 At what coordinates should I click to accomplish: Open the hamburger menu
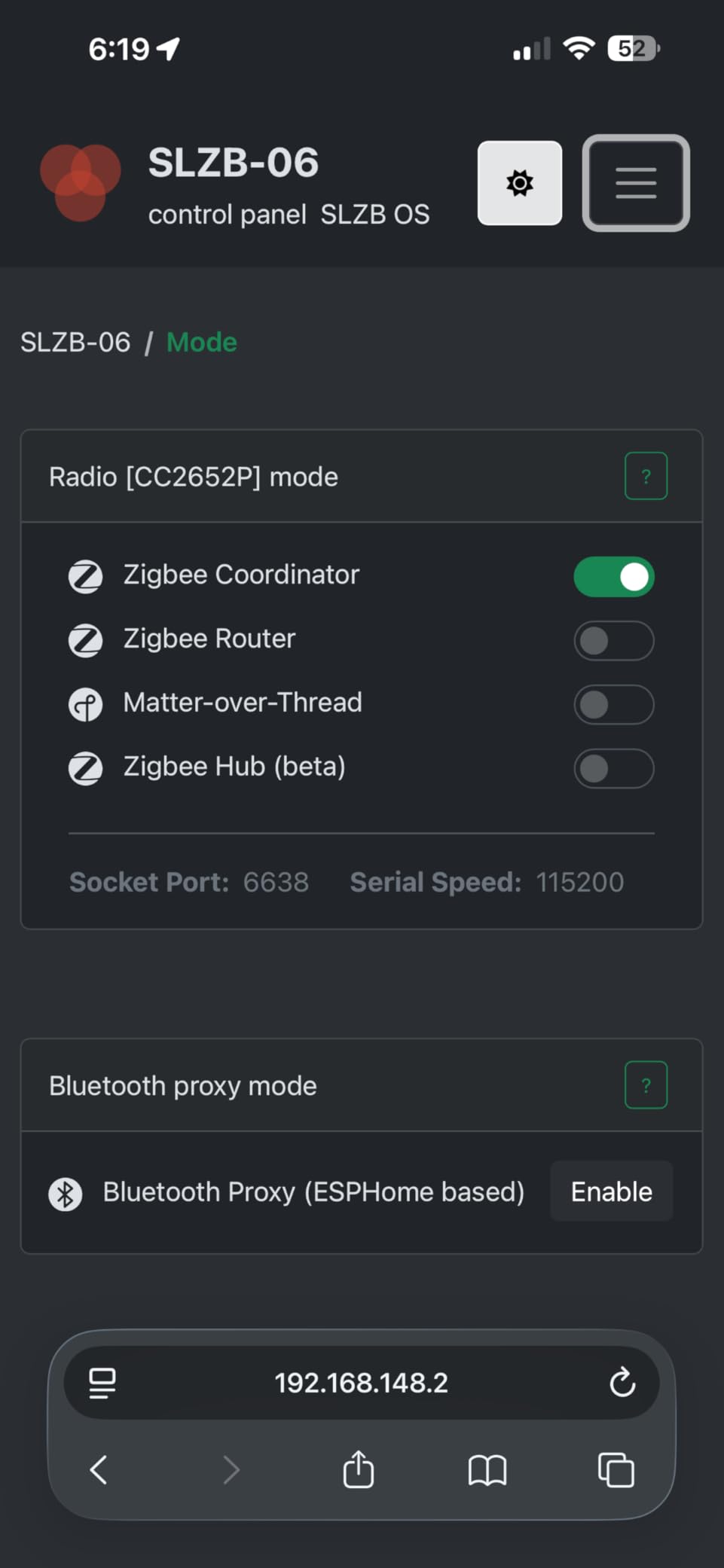635,183
